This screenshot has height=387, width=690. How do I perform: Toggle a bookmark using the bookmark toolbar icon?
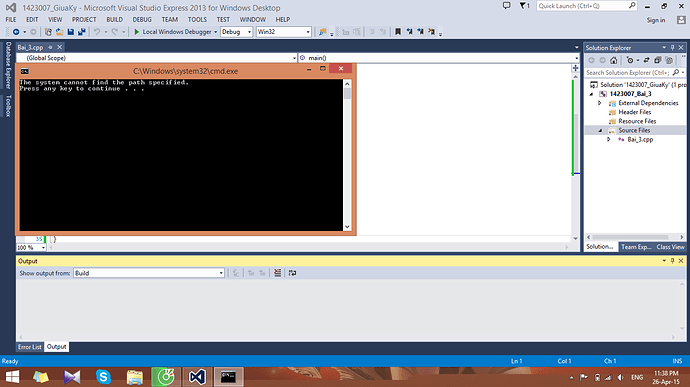pyautogui.click(x=398, y=32)
